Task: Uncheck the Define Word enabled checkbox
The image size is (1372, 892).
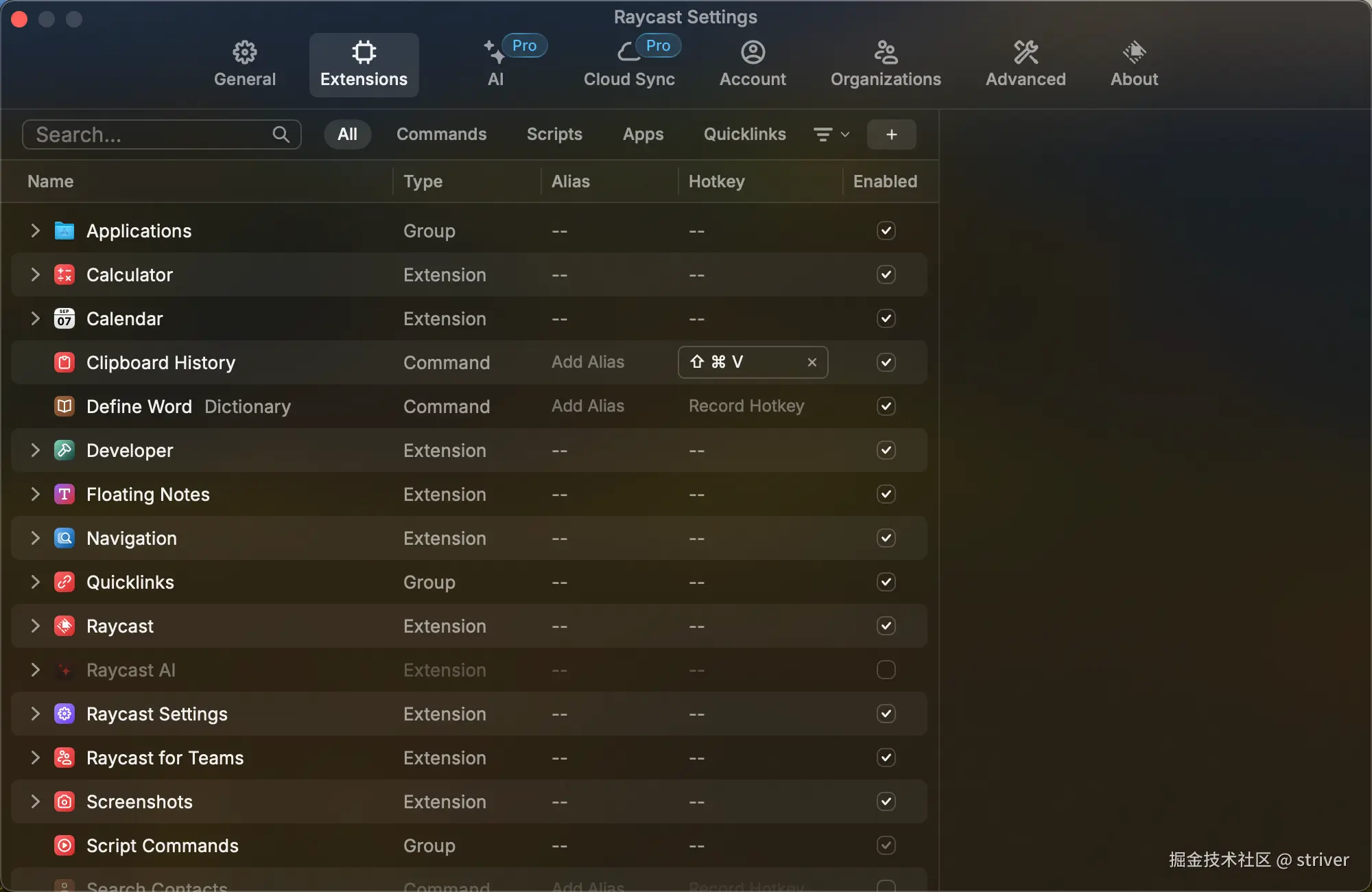Action: pyautogui.click(x=886, y=406)
